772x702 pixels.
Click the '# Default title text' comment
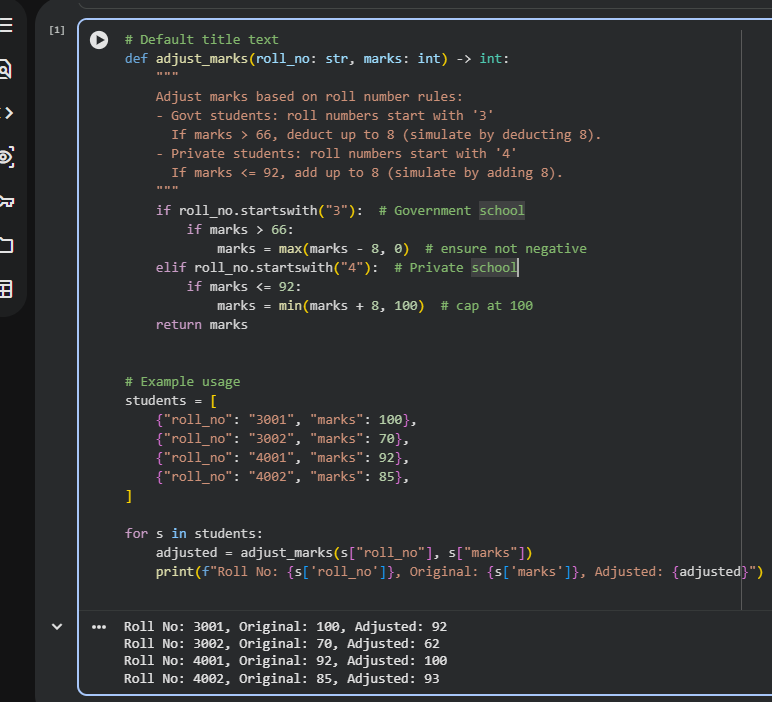[x=202, y=39]
